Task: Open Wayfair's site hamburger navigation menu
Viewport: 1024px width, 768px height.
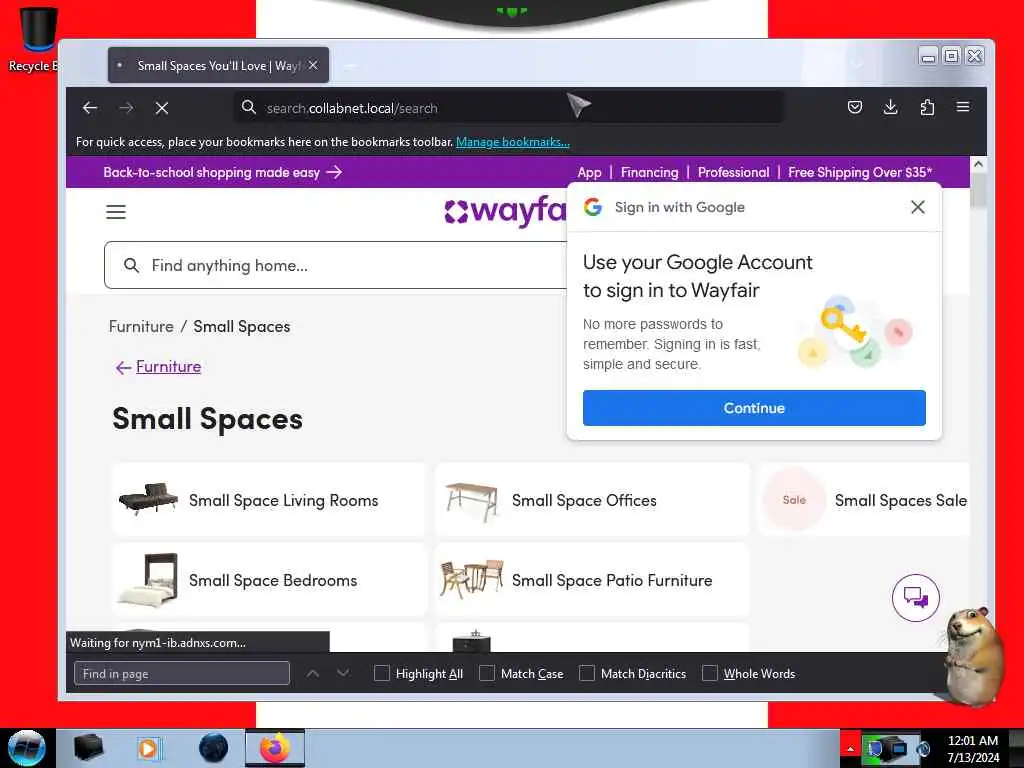Action: coord(116,212)
